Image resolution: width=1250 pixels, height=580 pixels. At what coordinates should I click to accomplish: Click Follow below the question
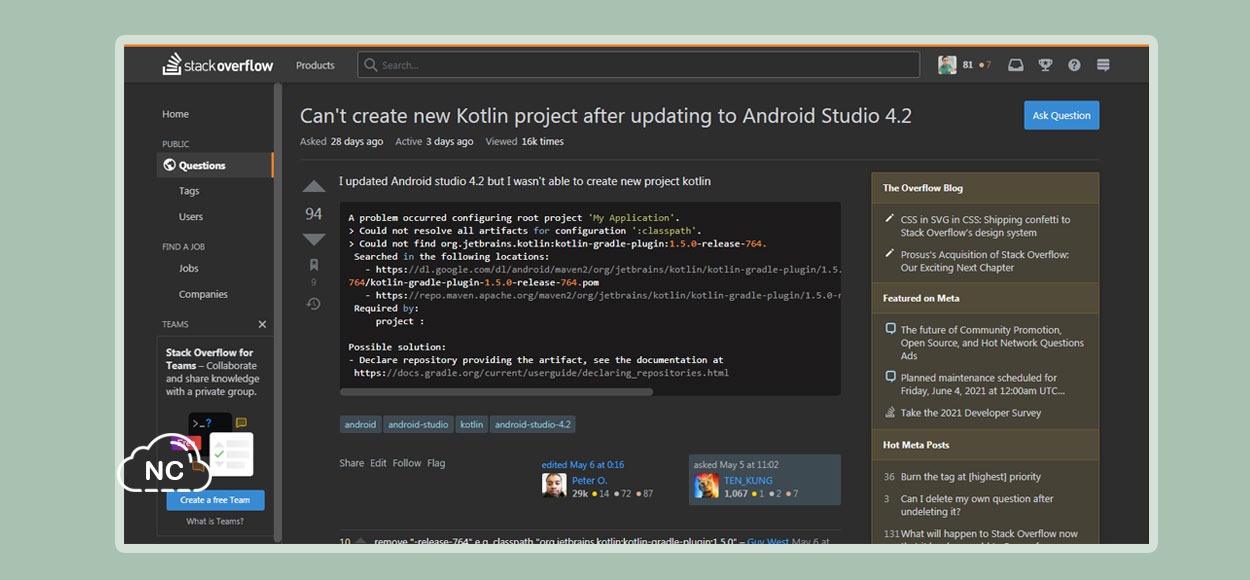pyautogui.click(x=407, y=463)
